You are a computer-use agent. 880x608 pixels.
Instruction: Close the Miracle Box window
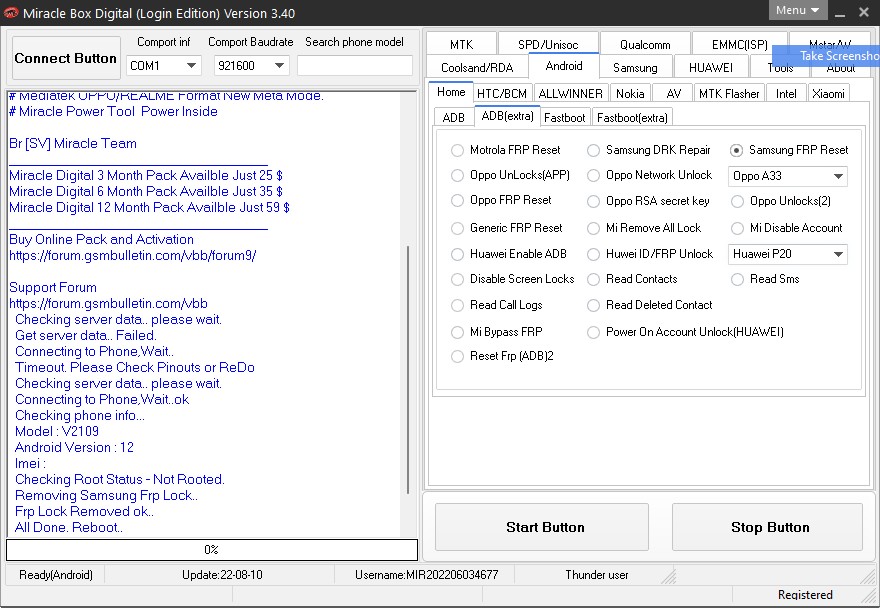[x=864, y=12]
